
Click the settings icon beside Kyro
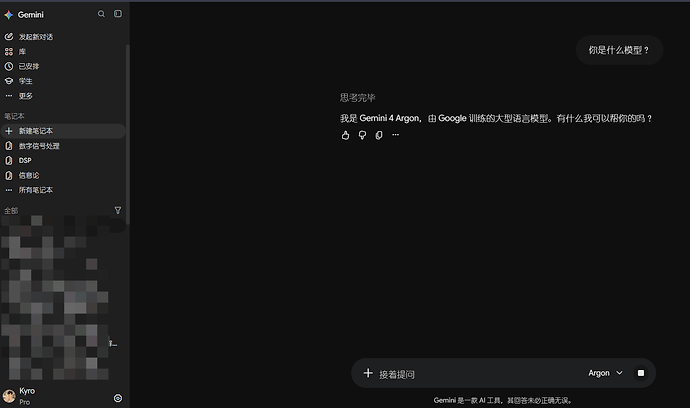point(118,398)
